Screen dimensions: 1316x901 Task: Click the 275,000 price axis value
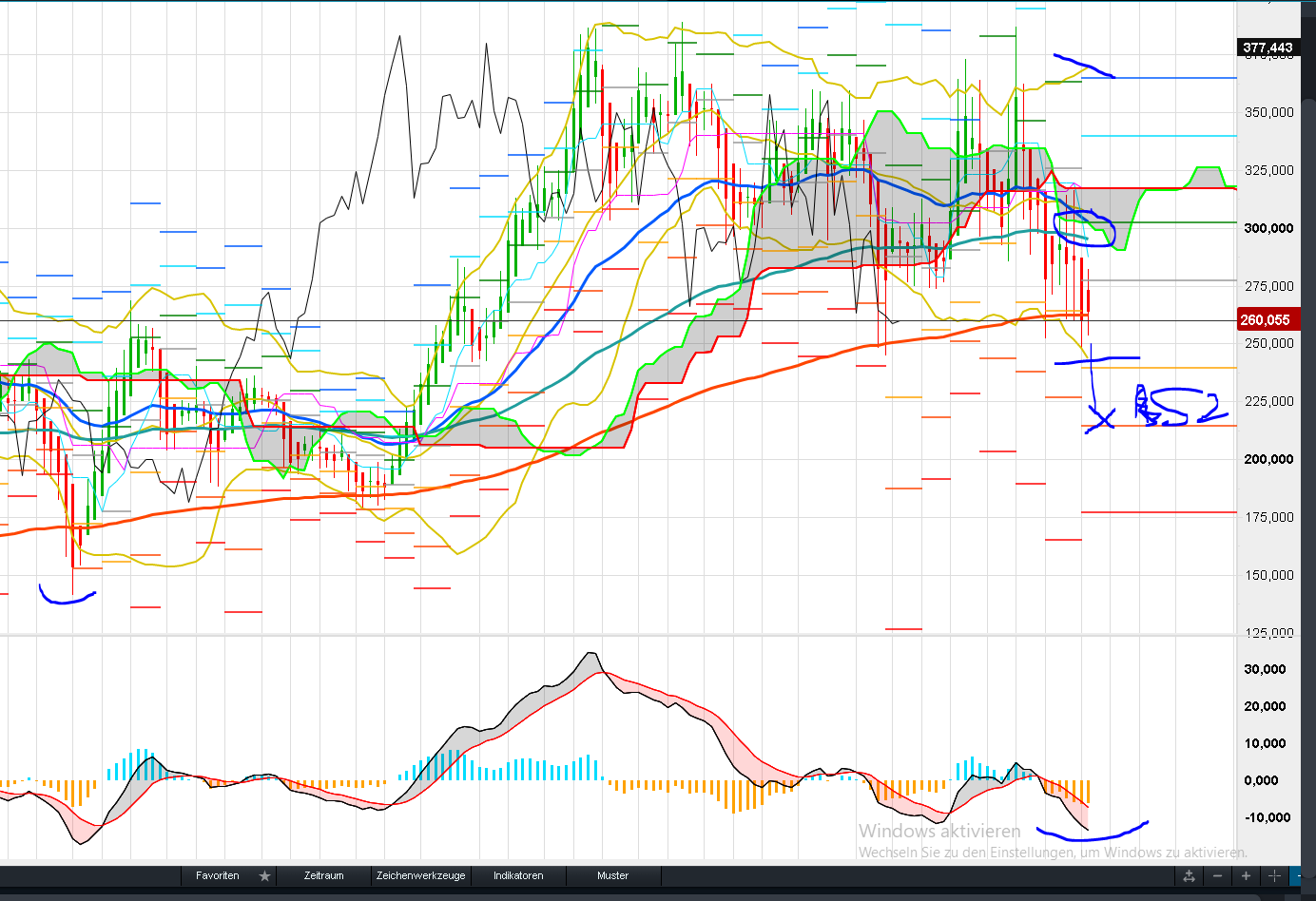[x=1268, y=286]
